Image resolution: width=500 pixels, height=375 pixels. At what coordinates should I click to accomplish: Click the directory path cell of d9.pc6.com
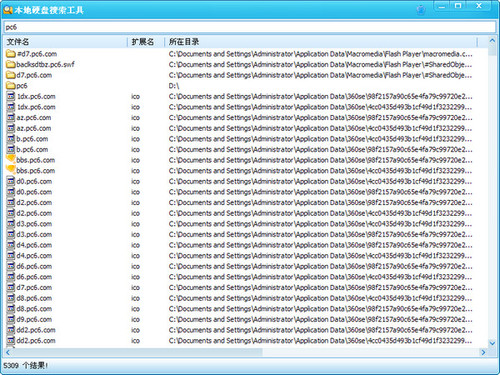[x=320, y=319]
